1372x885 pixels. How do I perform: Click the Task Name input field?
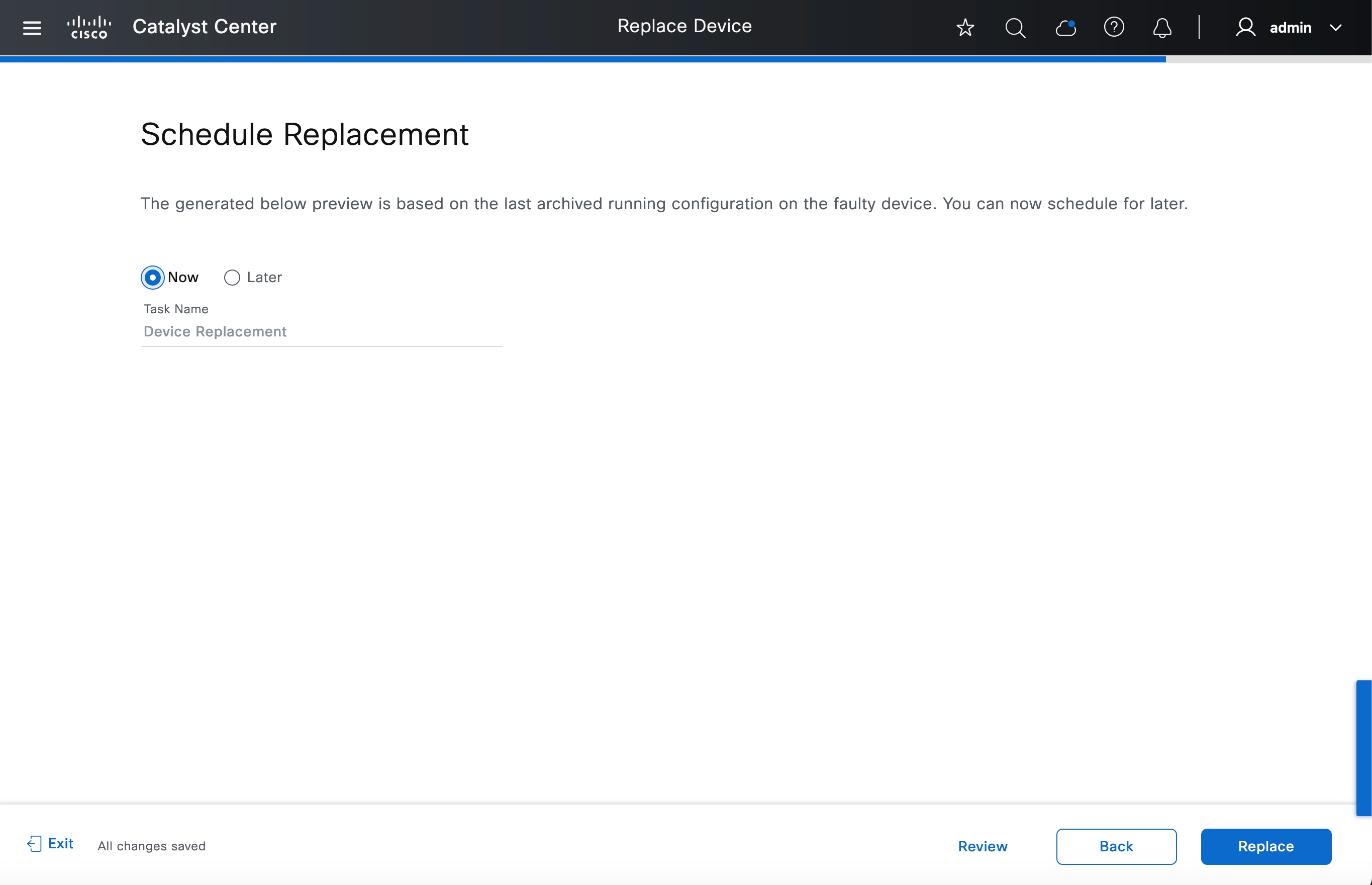(321, 331)
